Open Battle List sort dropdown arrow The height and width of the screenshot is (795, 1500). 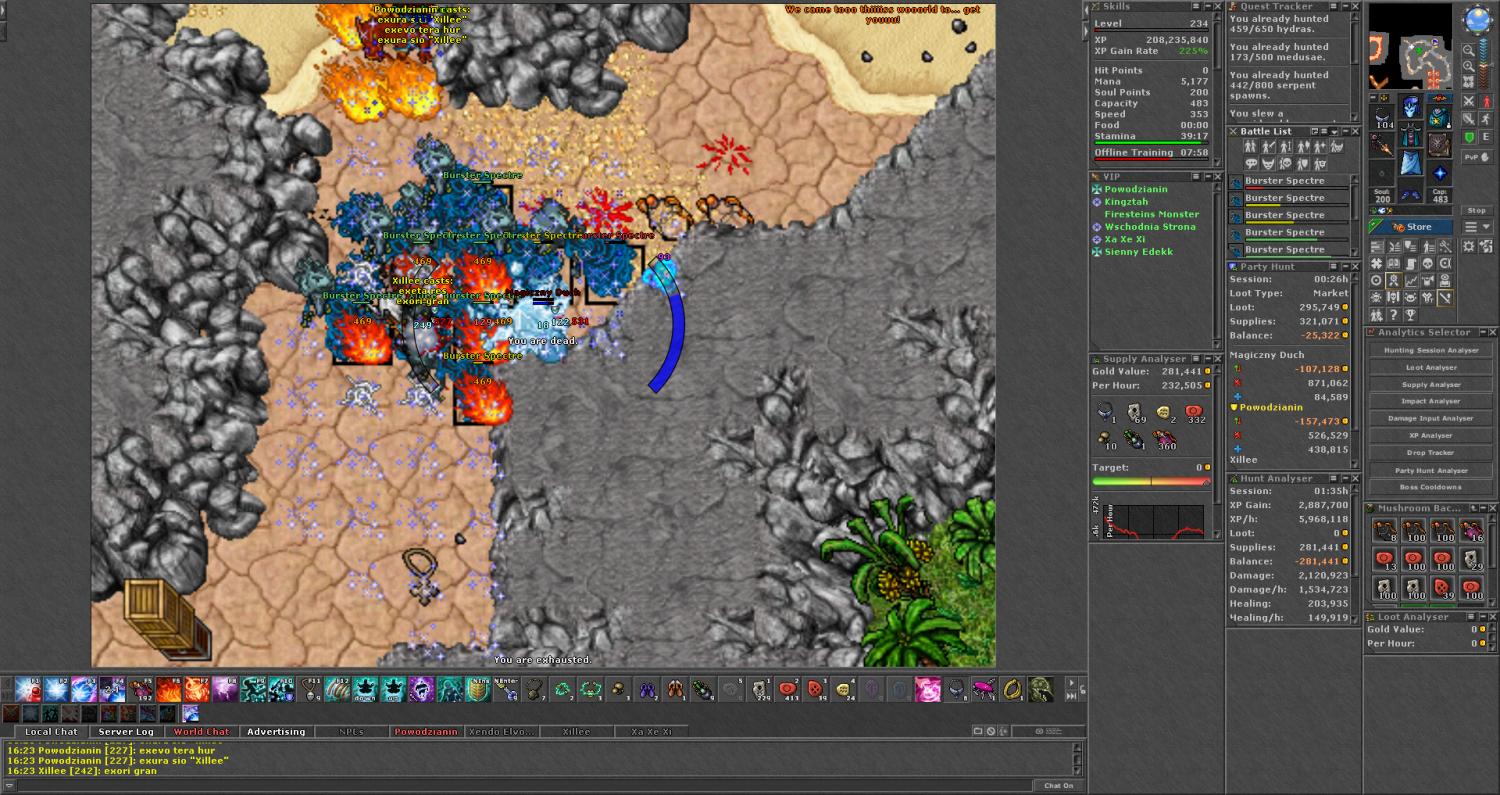[x=1334, y=131]
